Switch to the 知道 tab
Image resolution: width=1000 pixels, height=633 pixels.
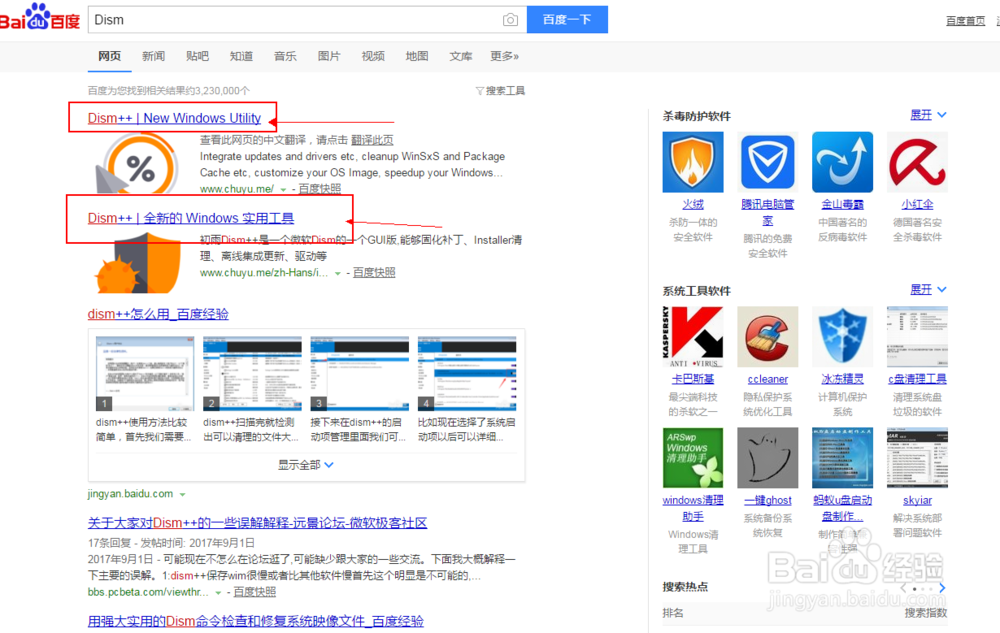(x=241, y=56)
